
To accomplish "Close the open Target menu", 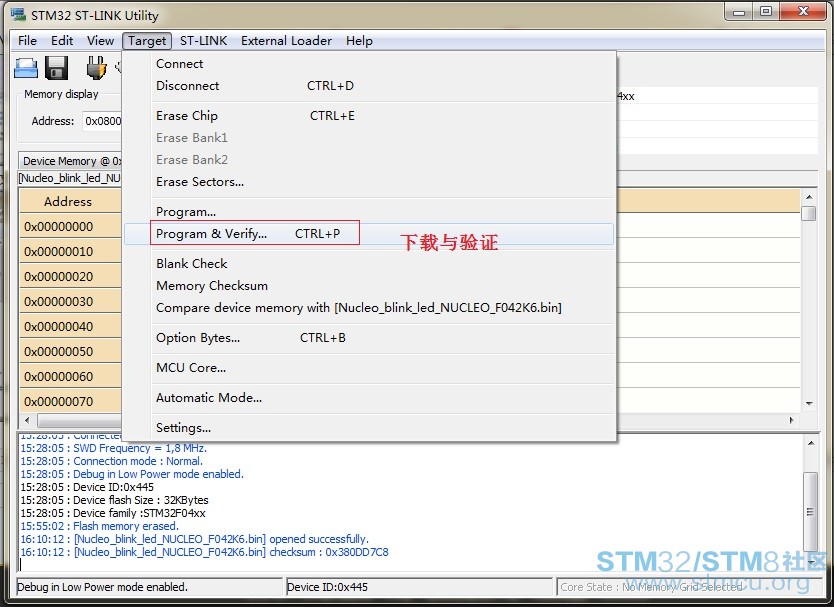I will point(147,41).
